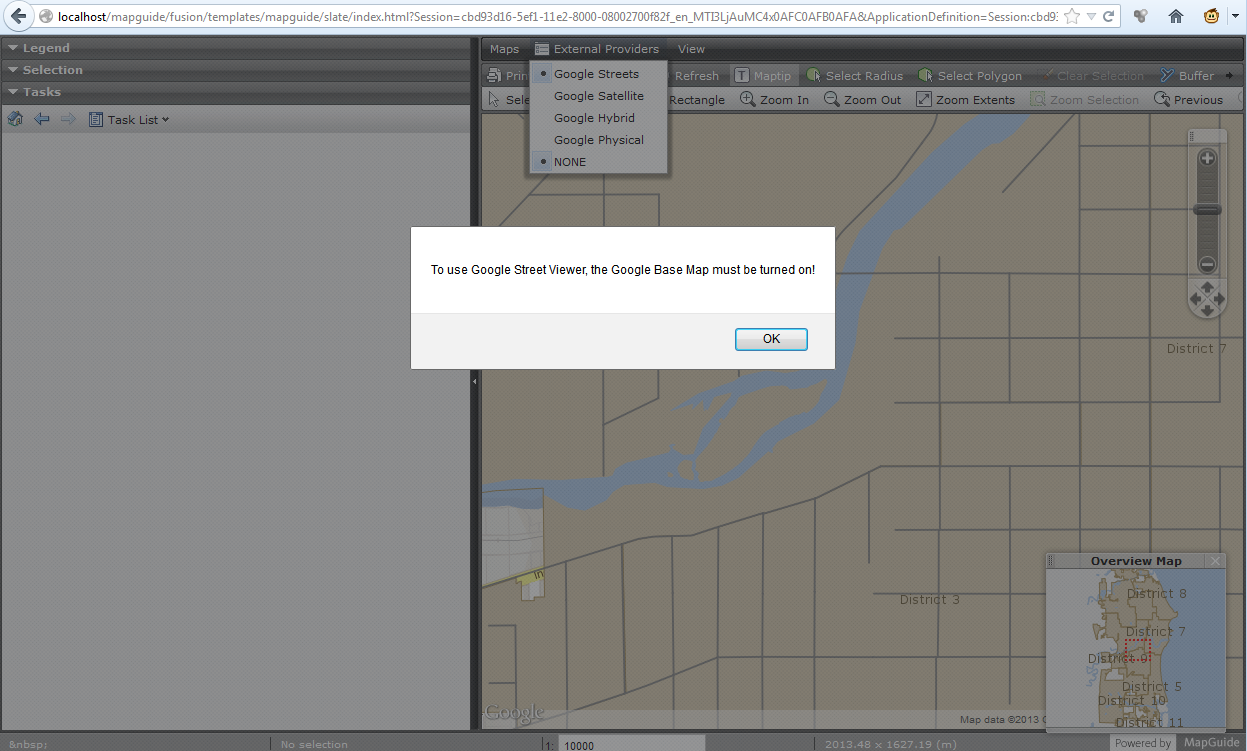This screenshot has width=1247, height=751.
Task: Click the Zoom Rectangle tool
Action: pos(696,100)
